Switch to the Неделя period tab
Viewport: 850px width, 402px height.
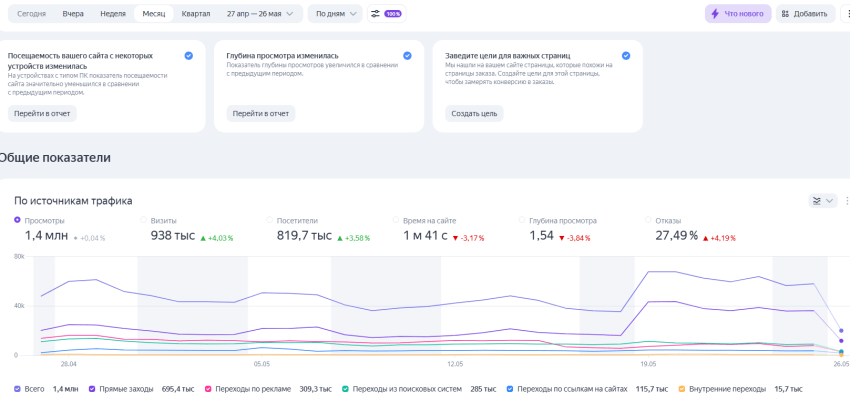tap(113, 14)
